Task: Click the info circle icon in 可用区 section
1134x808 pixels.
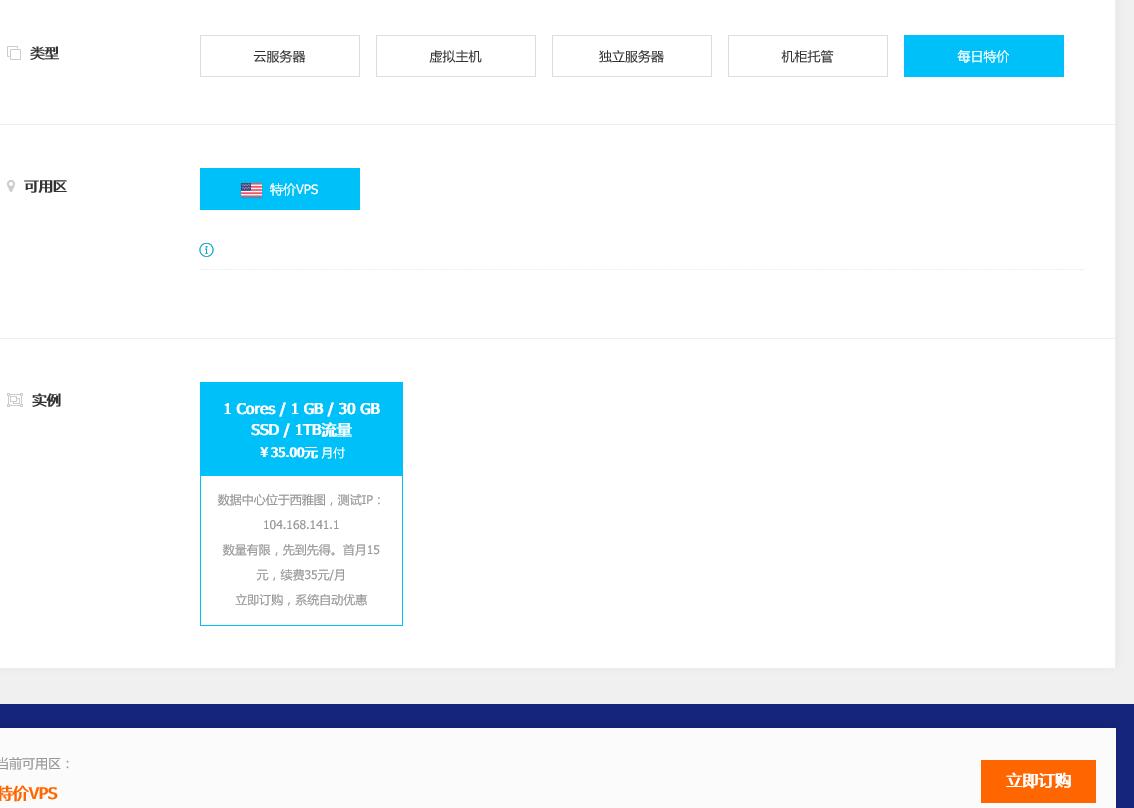Action: click(206, 250)
